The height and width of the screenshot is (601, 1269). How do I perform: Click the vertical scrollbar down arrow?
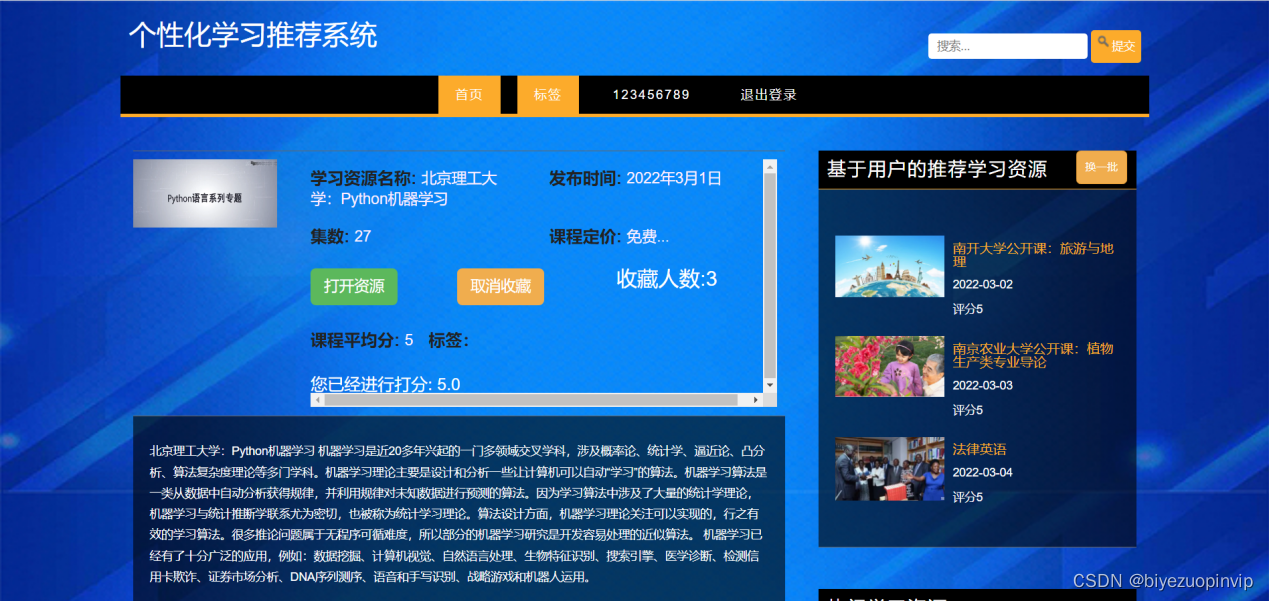[770, 385]
